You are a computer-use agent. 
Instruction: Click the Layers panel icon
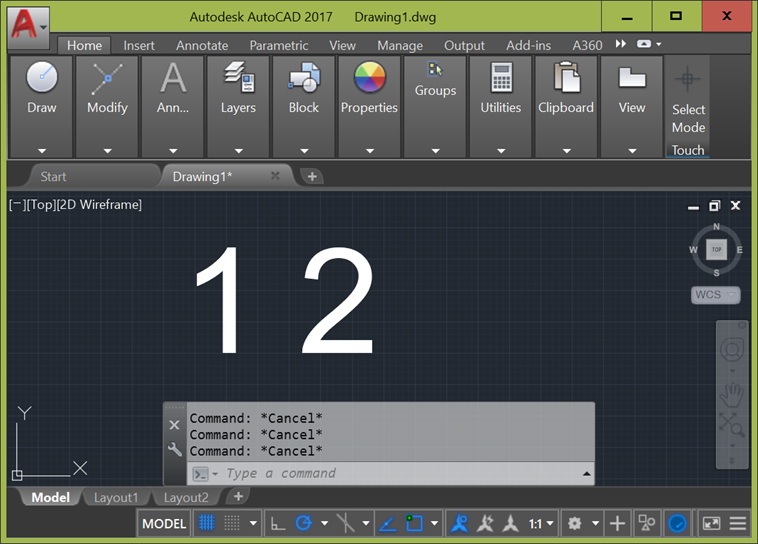tap(238, 78)
